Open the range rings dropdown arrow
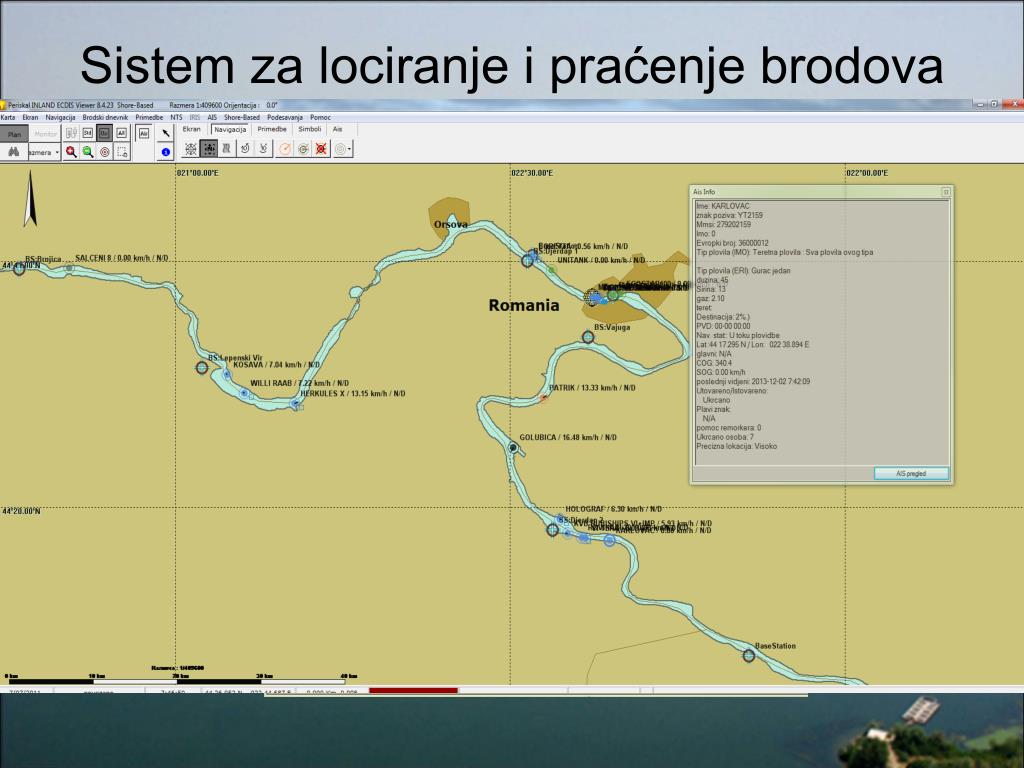Image resolution: width=1024 pixels, height=768 pixels. 350,149
